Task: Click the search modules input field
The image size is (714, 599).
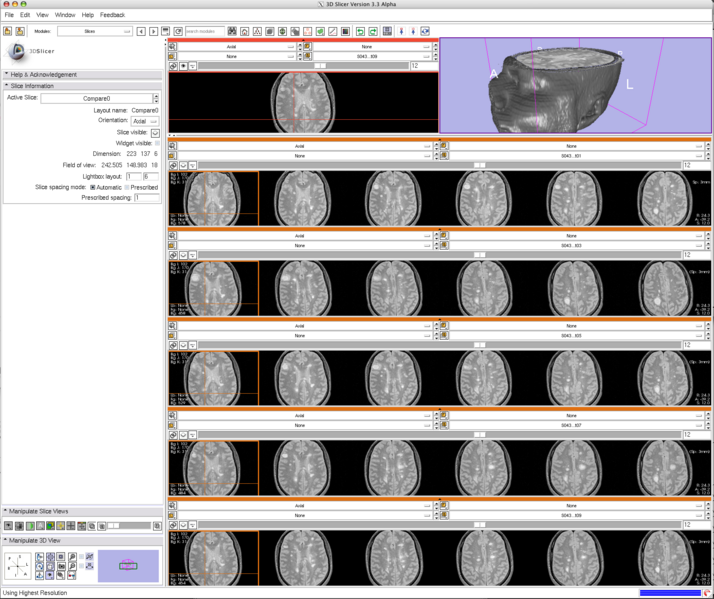Action: point(204,32)
